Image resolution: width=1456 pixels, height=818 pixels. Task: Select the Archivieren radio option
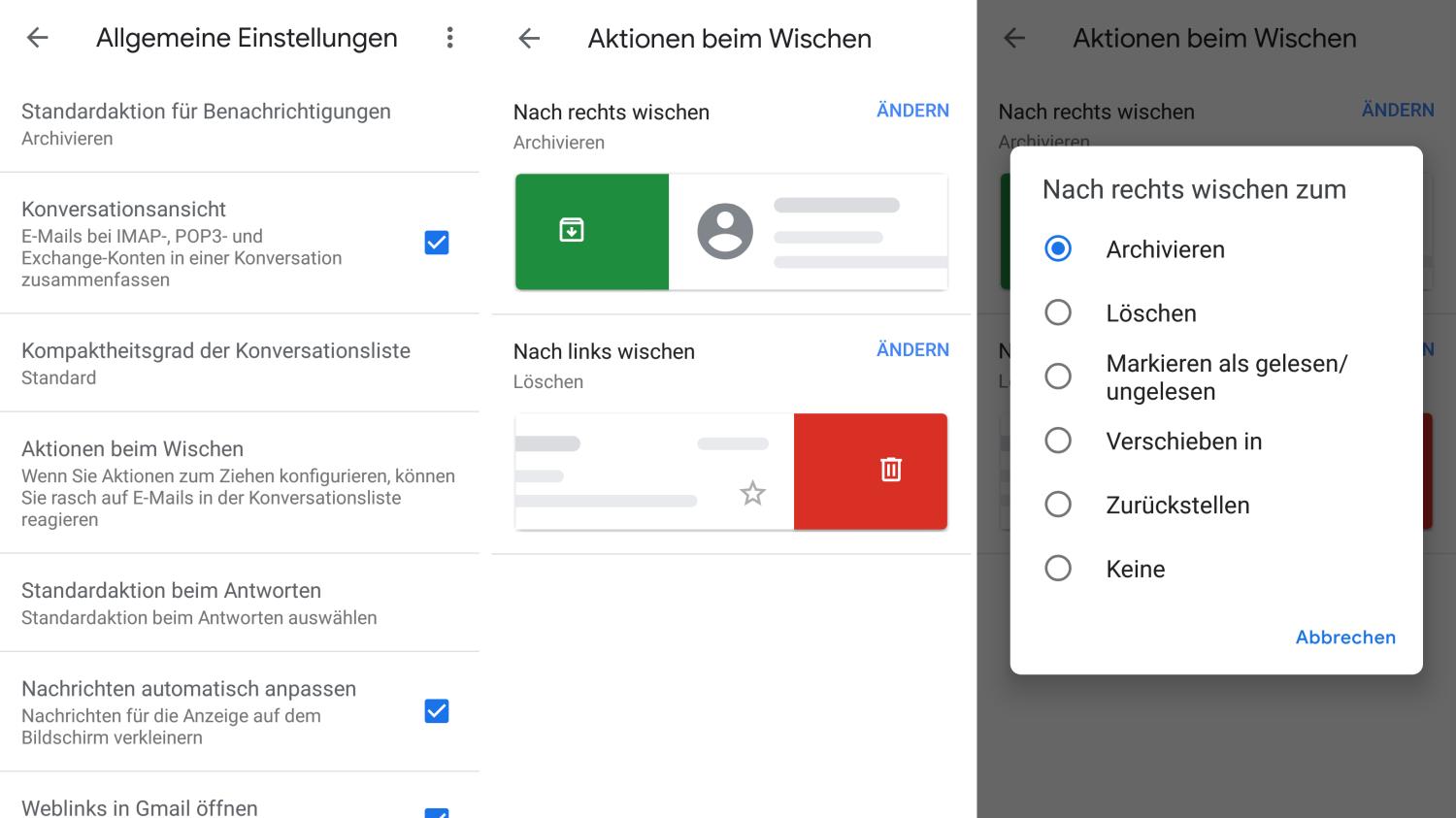1058,249
